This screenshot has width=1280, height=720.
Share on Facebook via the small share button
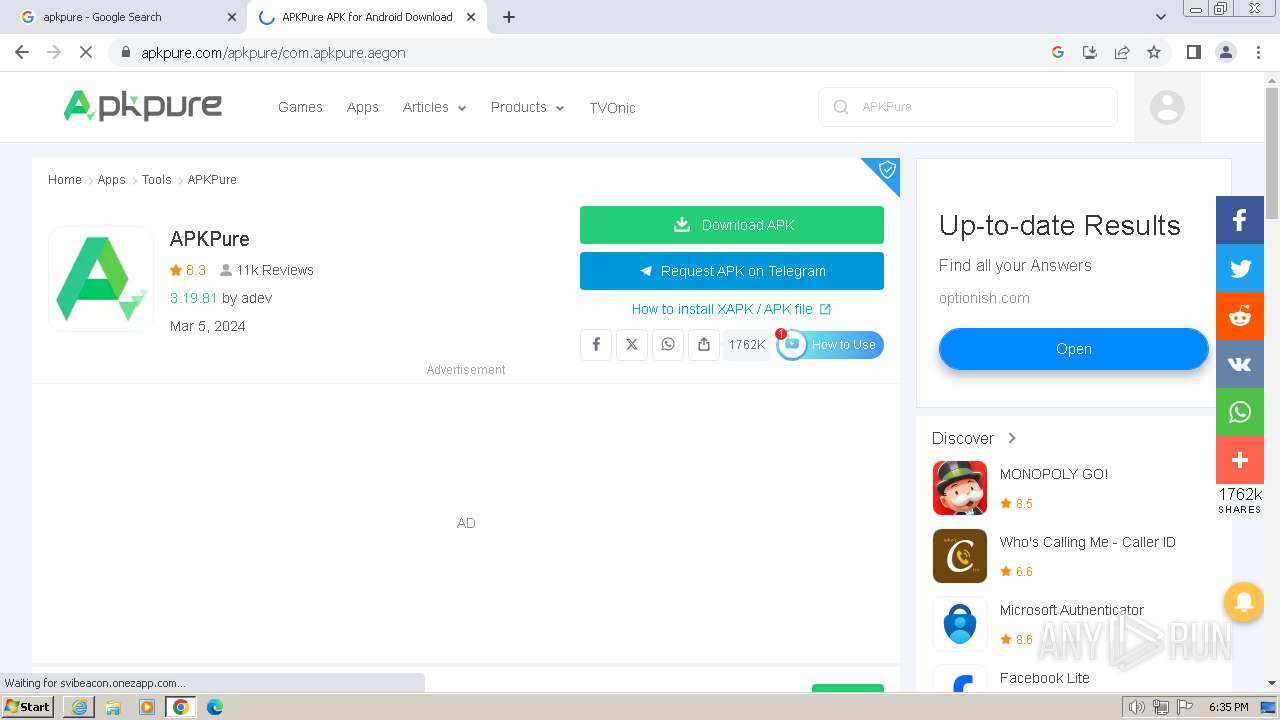596,344
